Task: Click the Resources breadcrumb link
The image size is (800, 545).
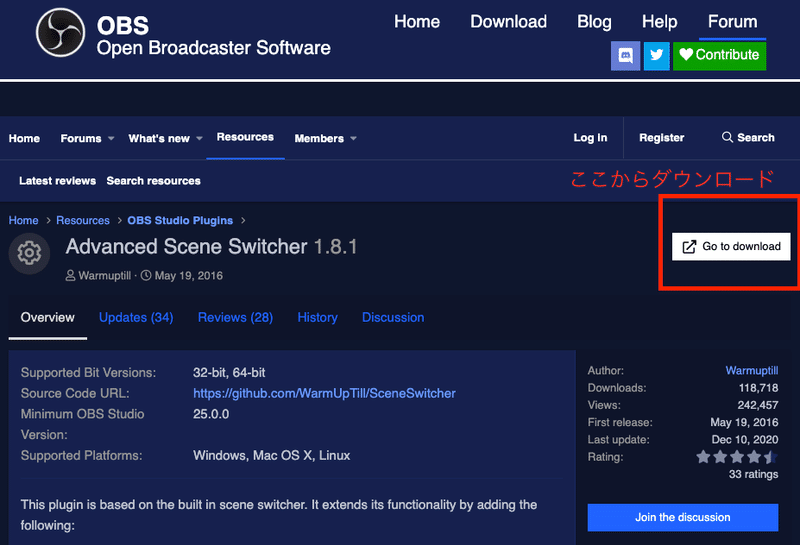Action: click(x=83, y=220)
